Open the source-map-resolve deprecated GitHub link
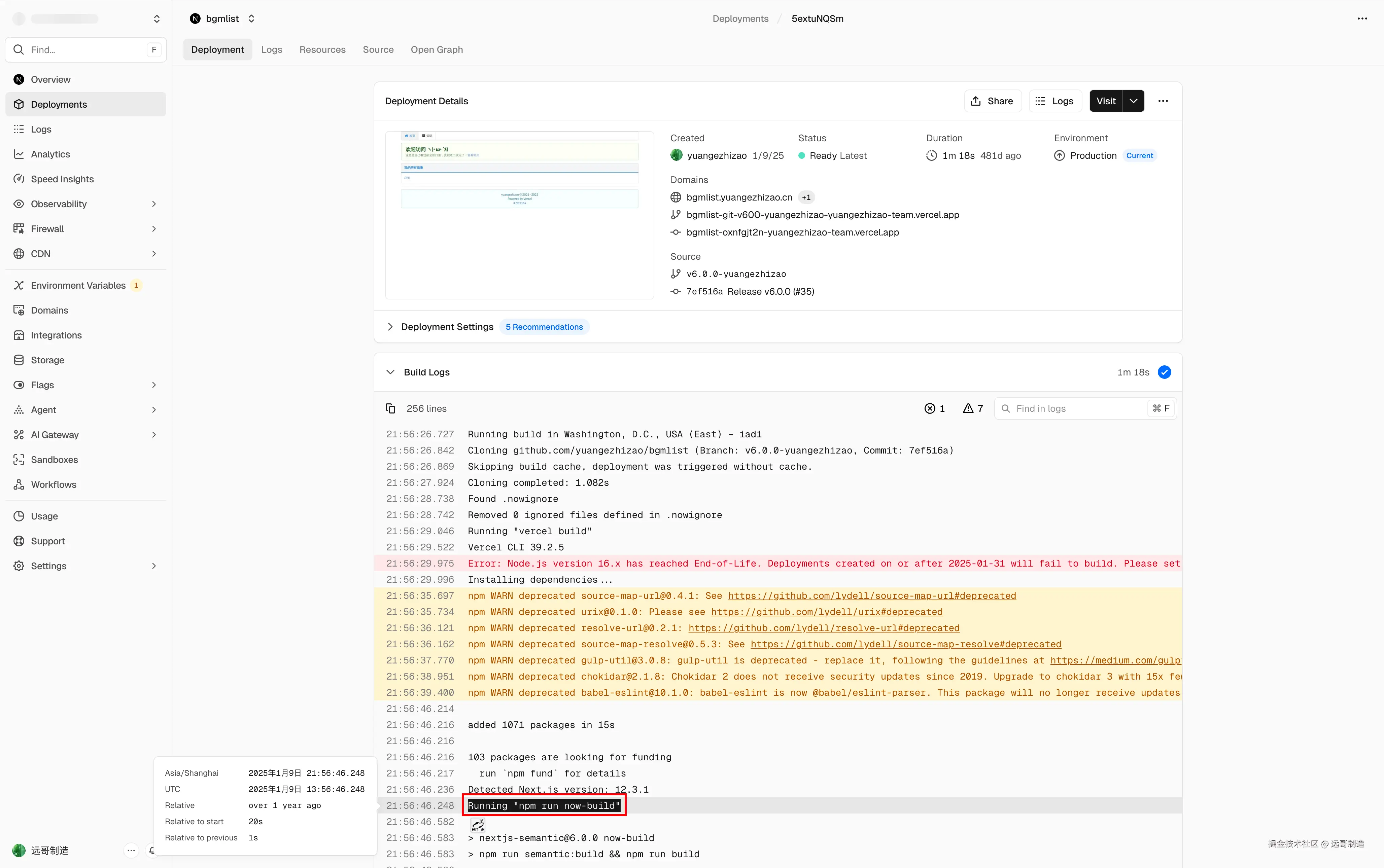This screenshot has width=1384, height=868. click(906, 644)
